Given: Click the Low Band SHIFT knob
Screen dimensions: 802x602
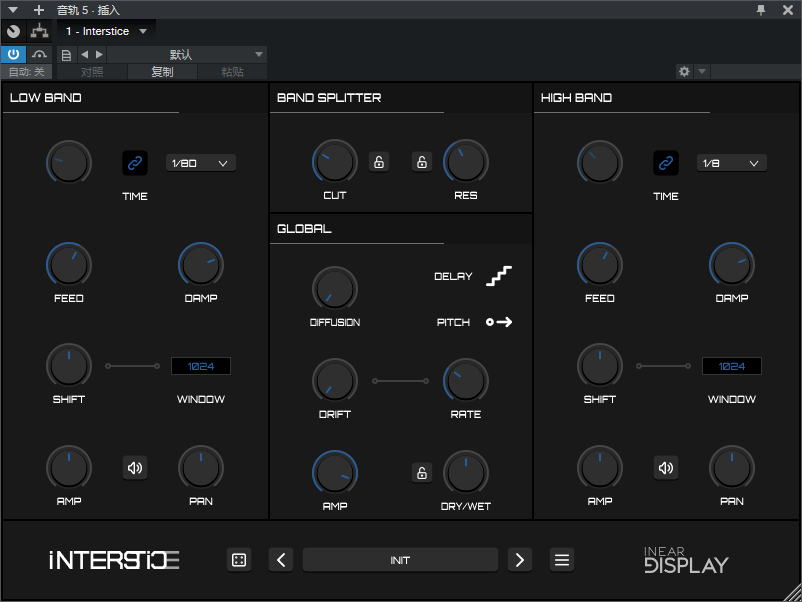Looking at the screenshot, I should (x=69, y=366).
